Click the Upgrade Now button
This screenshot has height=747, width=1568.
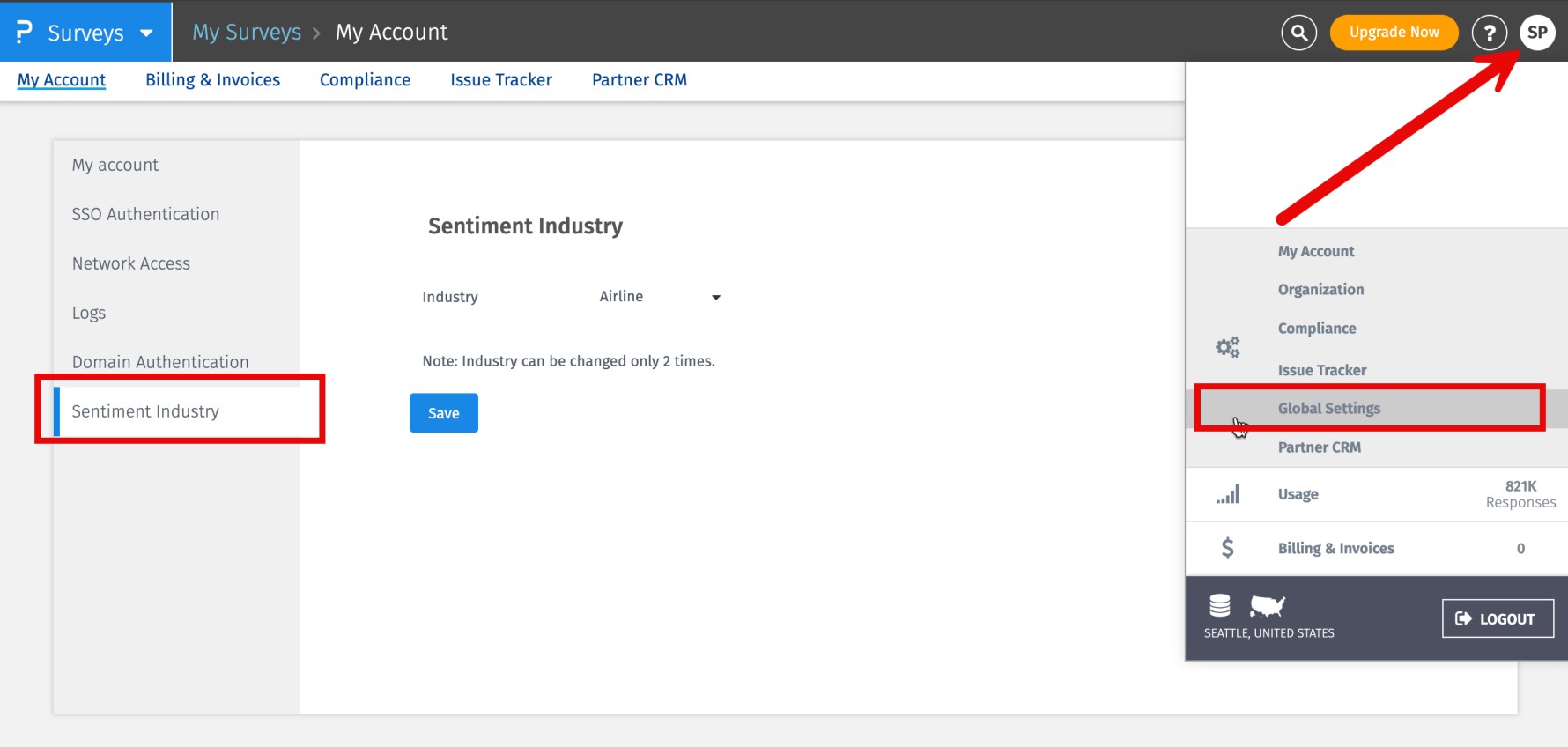click(x=1394, y=33)
